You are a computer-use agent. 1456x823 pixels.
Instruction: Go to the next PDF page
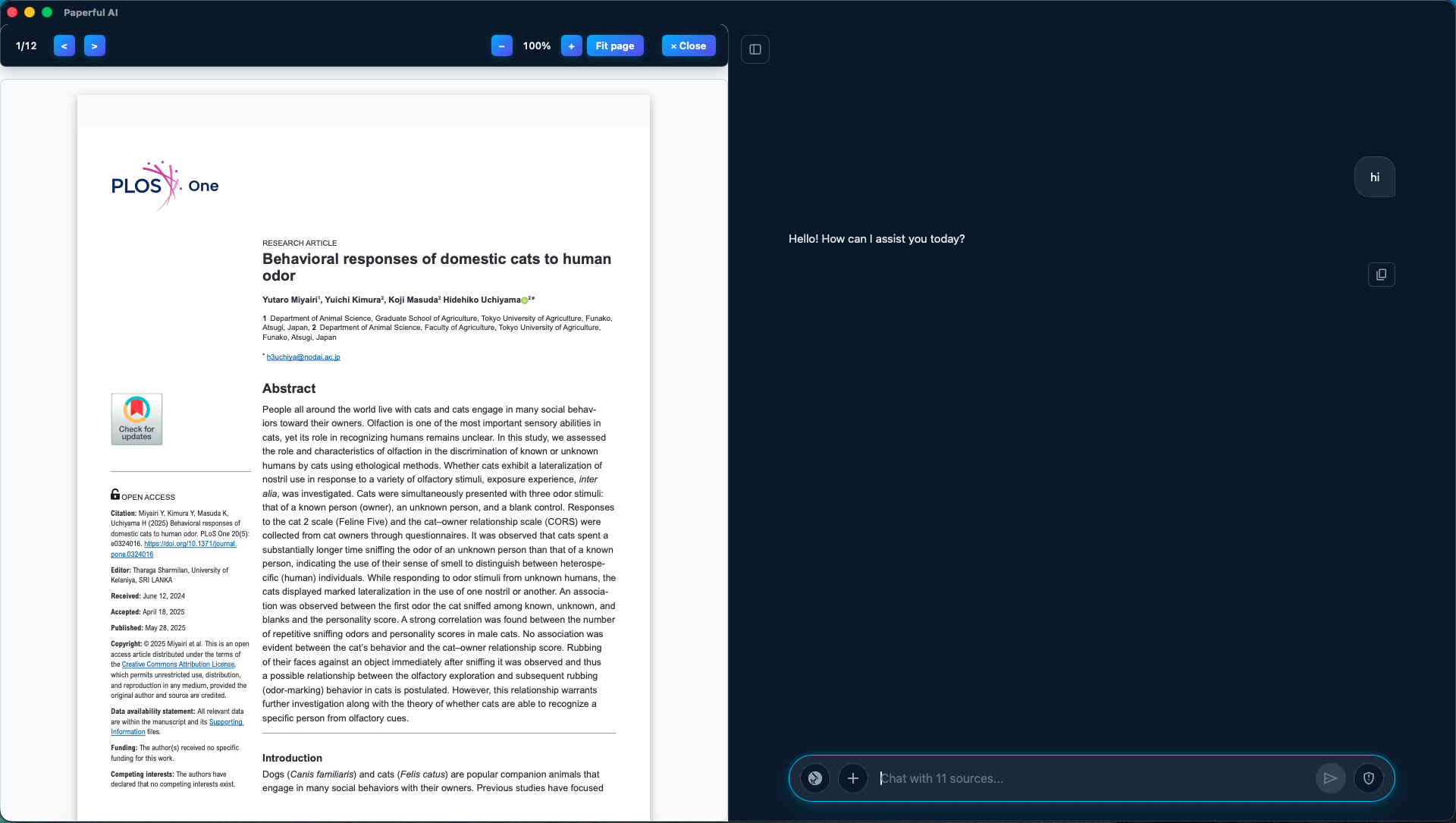point(95,46)
